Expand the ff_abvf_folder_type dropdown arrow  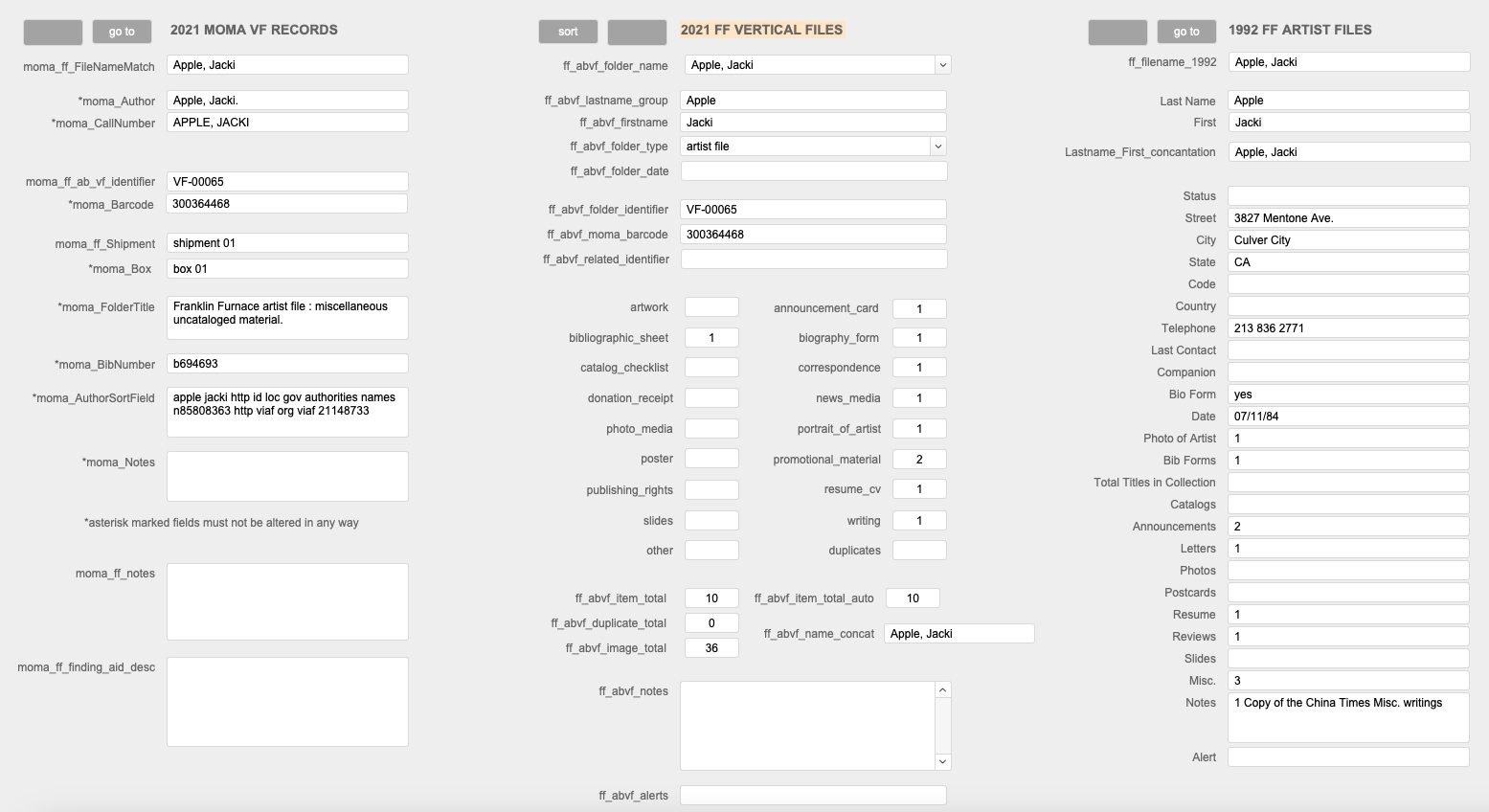pos(938,147)
